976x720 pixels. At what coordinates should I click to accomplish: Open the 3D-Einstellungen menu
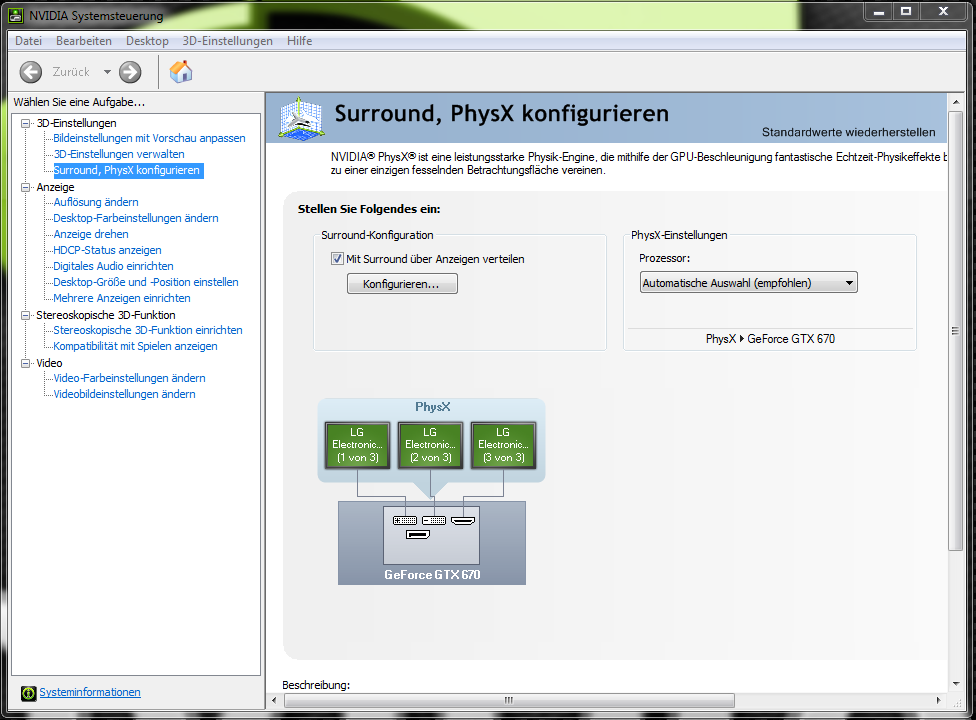coord(228,41)
